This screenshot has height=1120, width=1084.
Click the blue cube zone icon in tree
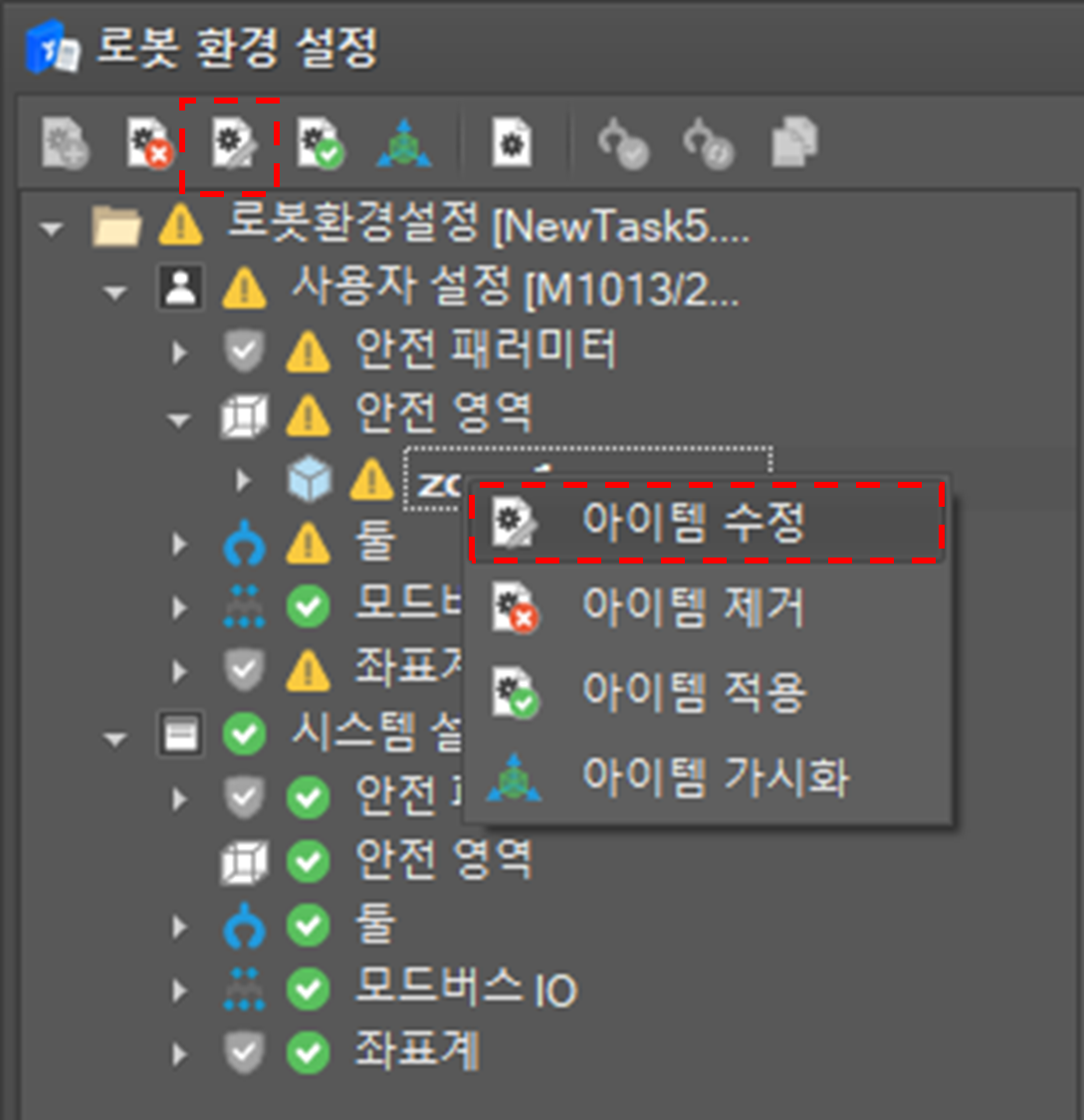point(309,481)
